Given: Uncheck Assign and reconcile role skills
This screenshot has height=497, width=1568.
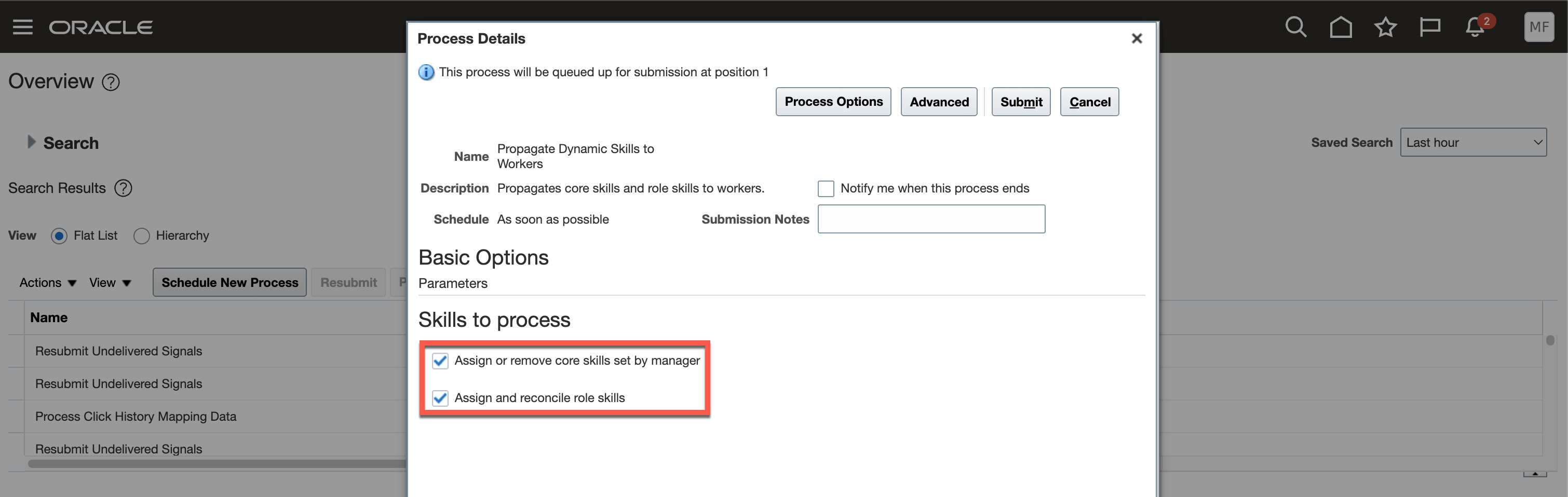Looking at the screenshot, I should (440, 398).
